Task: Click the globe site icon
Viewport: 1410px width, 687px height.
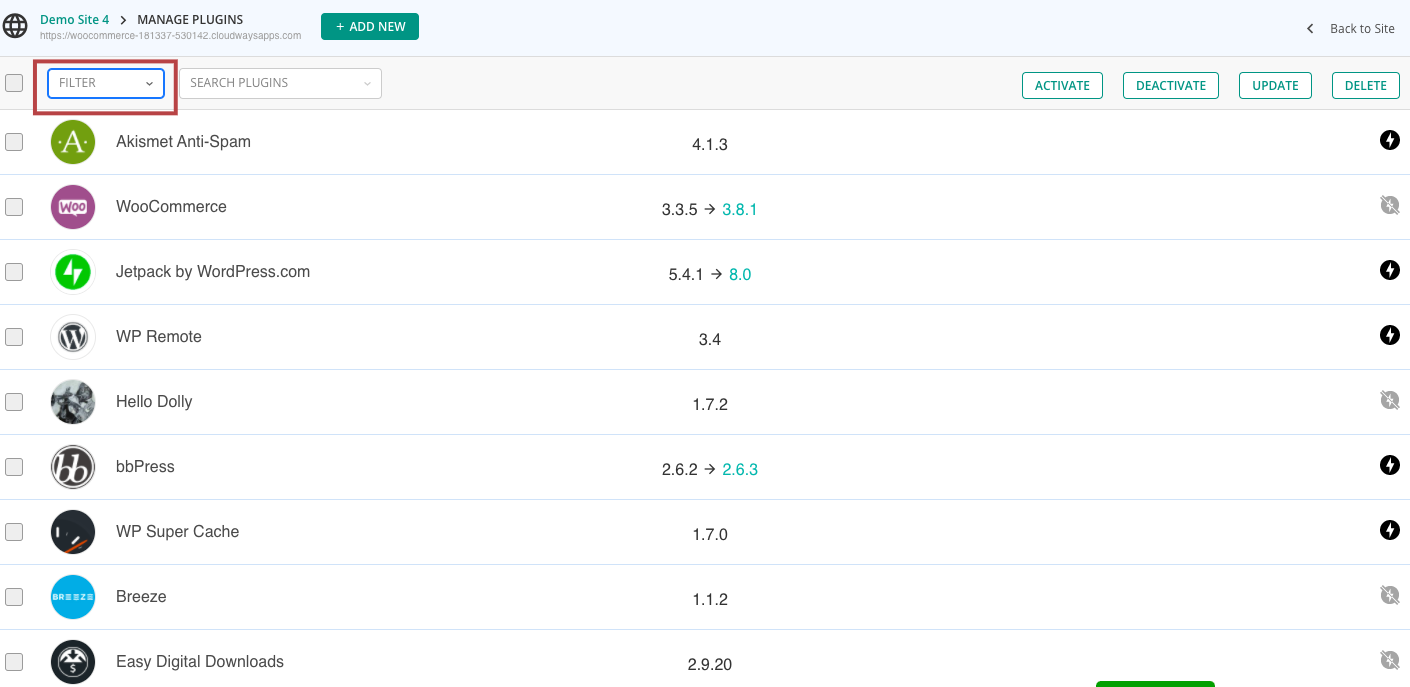Action: [x=15, y=26]
